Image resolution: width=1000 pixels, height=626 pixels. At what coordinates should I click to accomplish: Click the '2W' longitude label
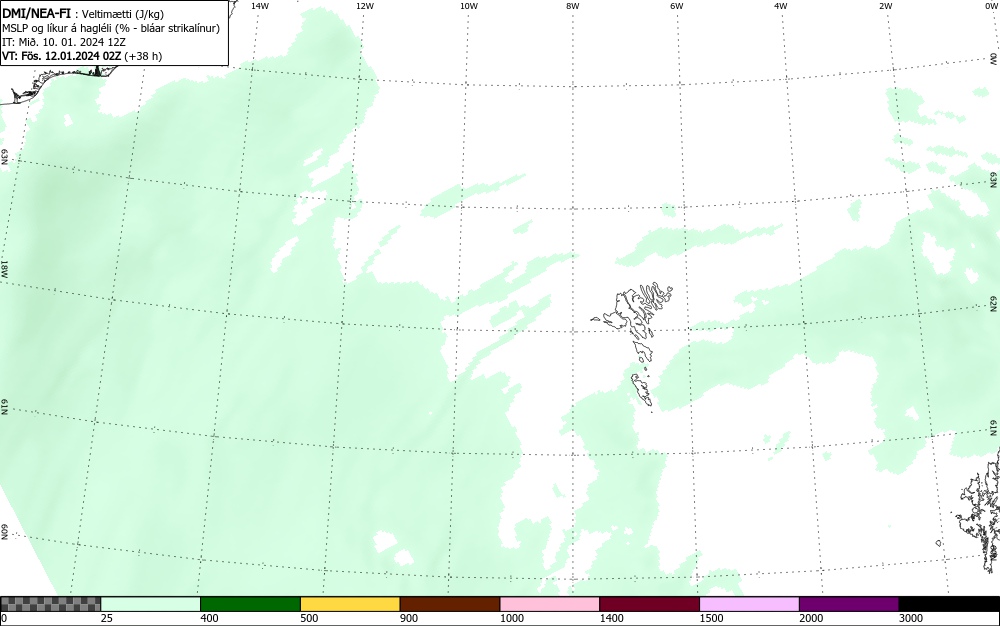click(x=885, y=6)
